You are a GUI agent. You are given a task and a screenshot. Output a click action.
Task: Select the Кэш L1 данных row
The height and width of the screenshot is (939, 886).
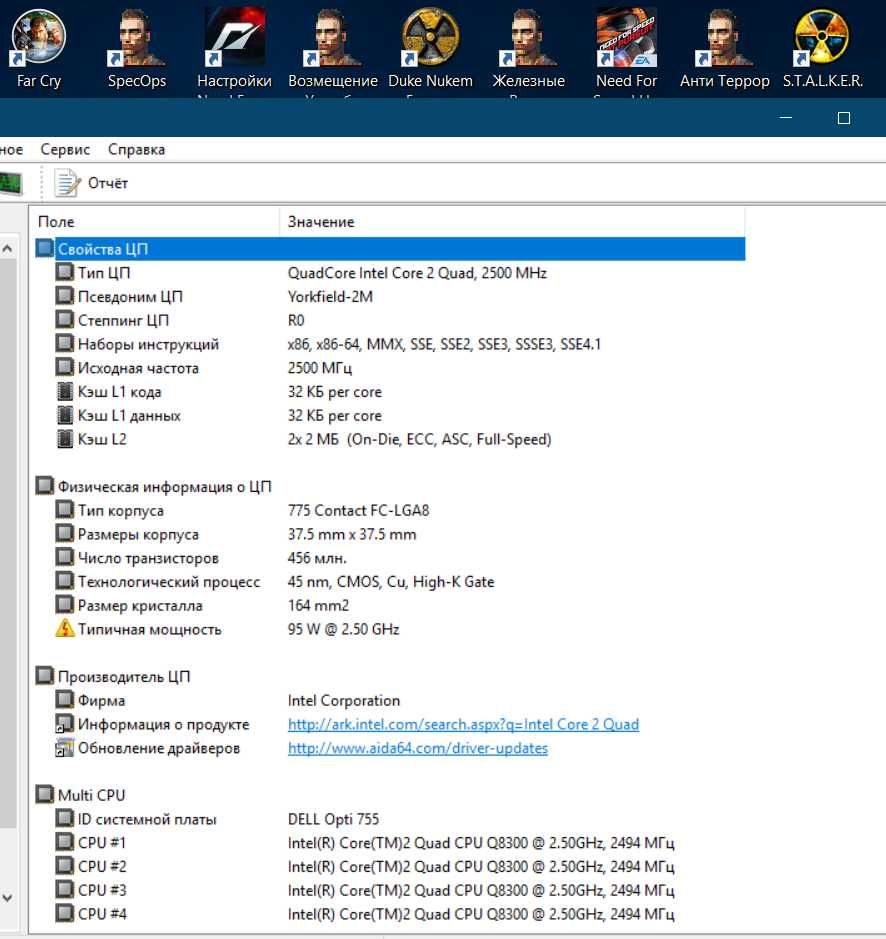pyautogui.click(x=390, y=415)
